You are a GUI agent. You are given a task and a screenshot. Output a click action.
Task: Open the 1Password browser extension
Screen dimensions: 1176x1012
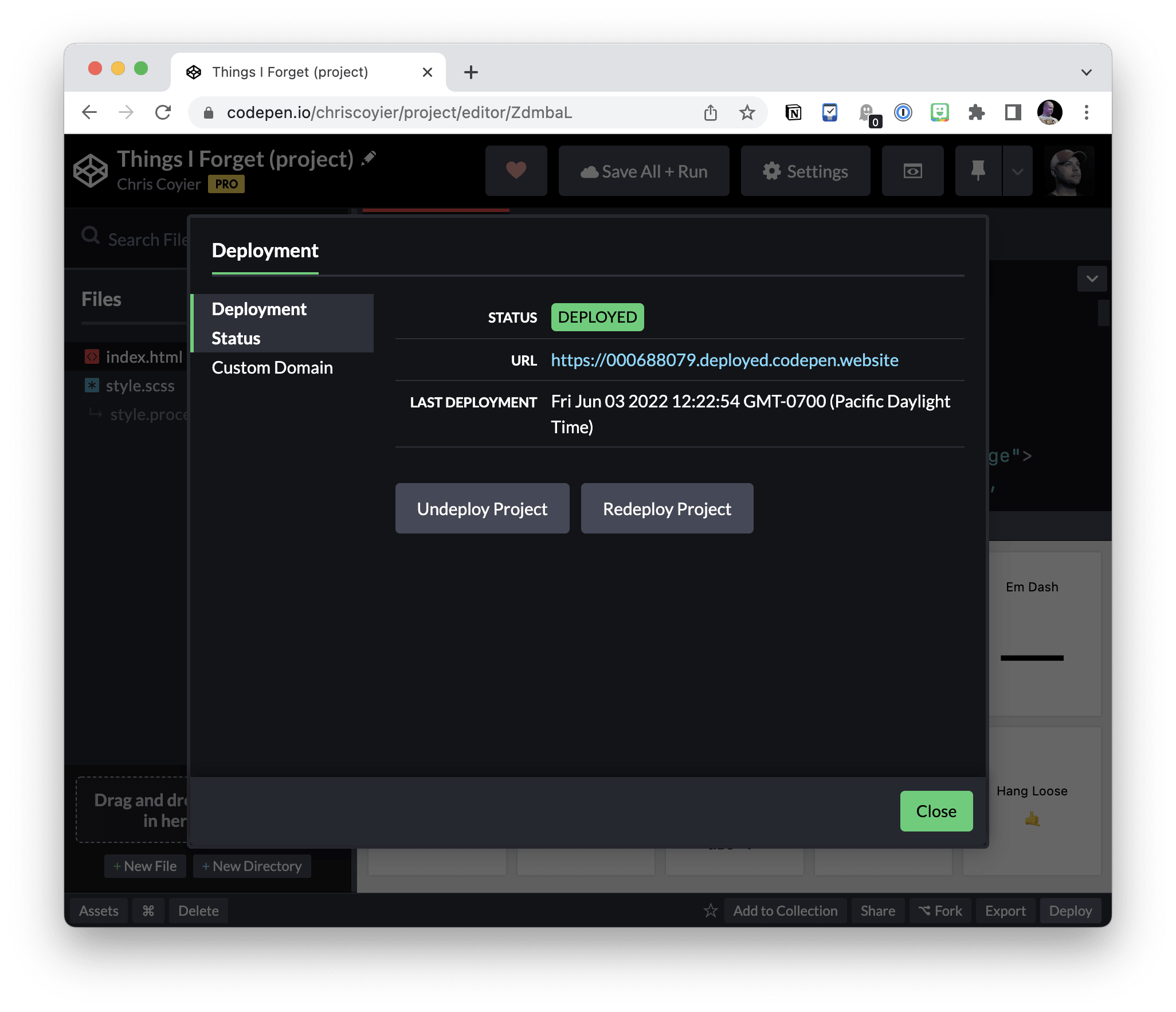[x=904, y=112]
